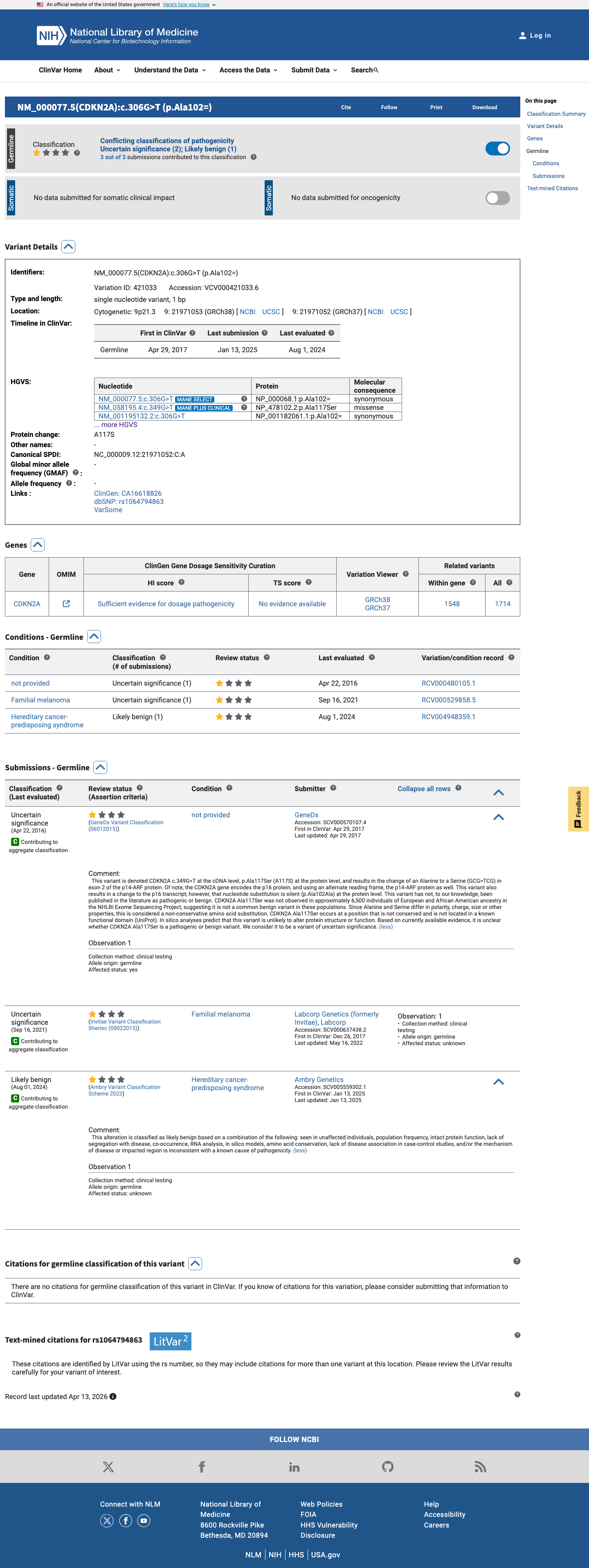Toggle on the Somatic classification switch

coord(497,198)
